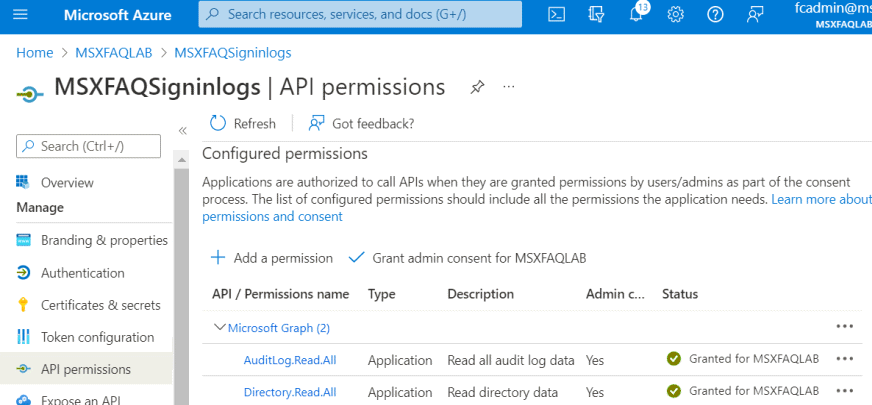
Task: Click the Token configuration bars icon
Action: click(23, 337)
